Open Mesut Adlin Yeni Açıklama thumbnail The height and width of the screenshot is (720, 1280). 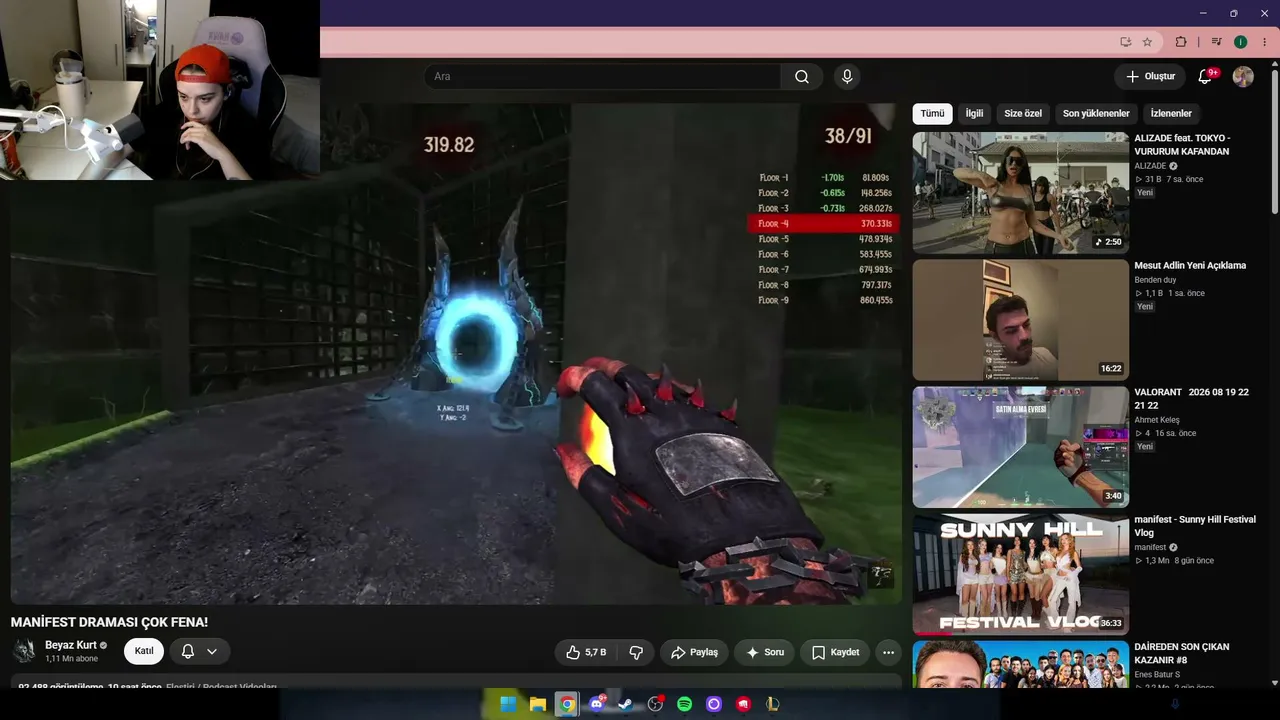point(1020,320)
